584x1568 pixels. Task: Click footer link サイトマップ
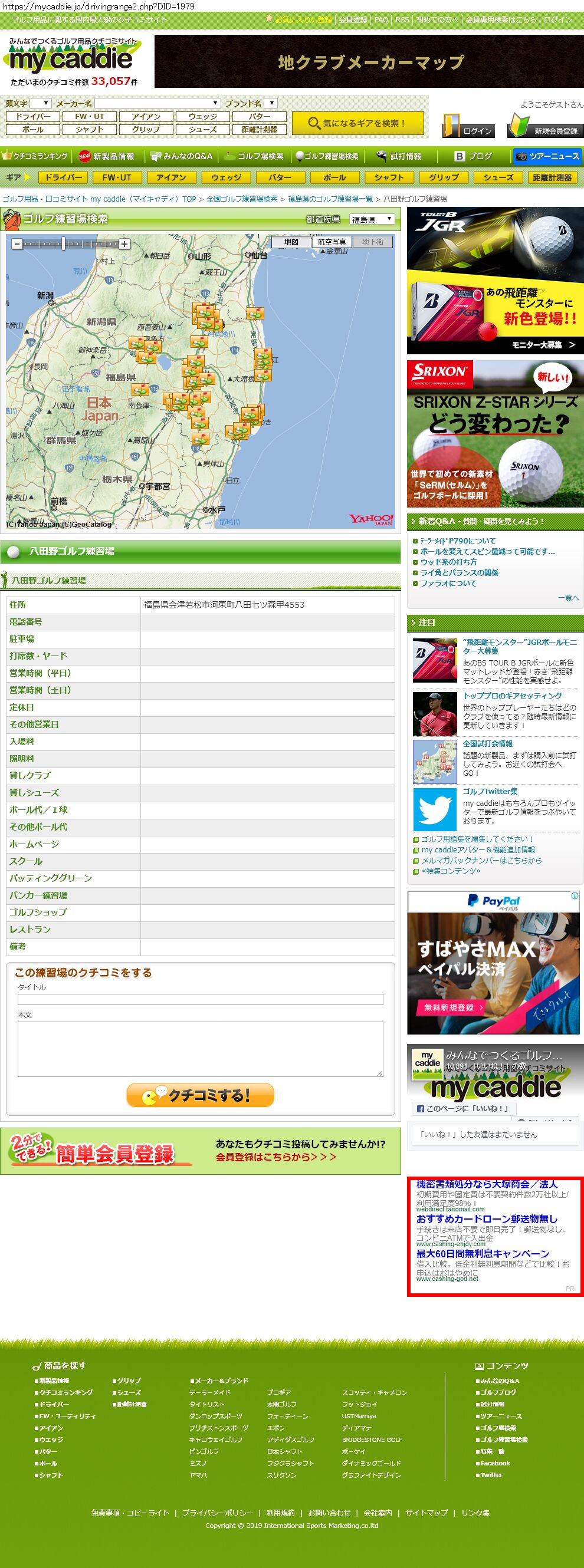[x=426, y=1513]
